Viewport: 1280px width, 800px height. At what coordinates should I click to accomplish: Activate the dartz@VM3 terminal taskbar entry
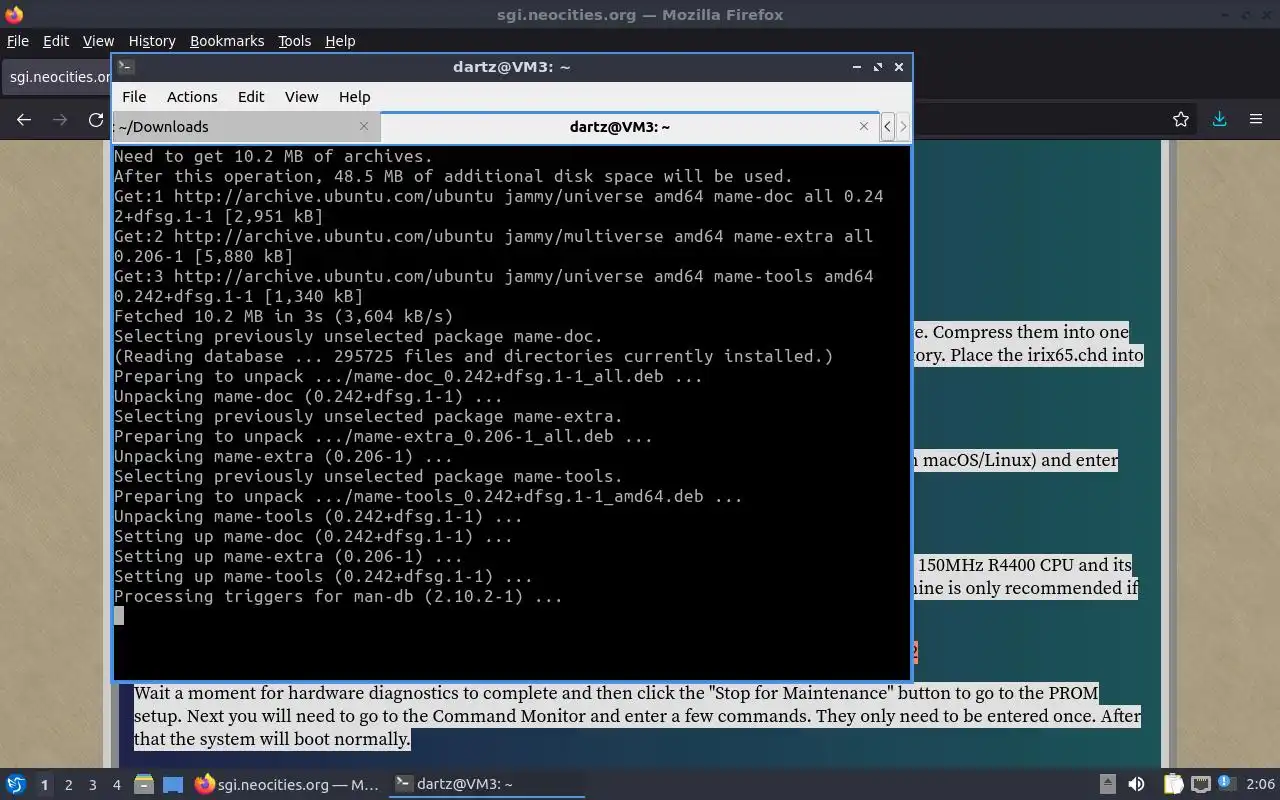coord(486,785)
